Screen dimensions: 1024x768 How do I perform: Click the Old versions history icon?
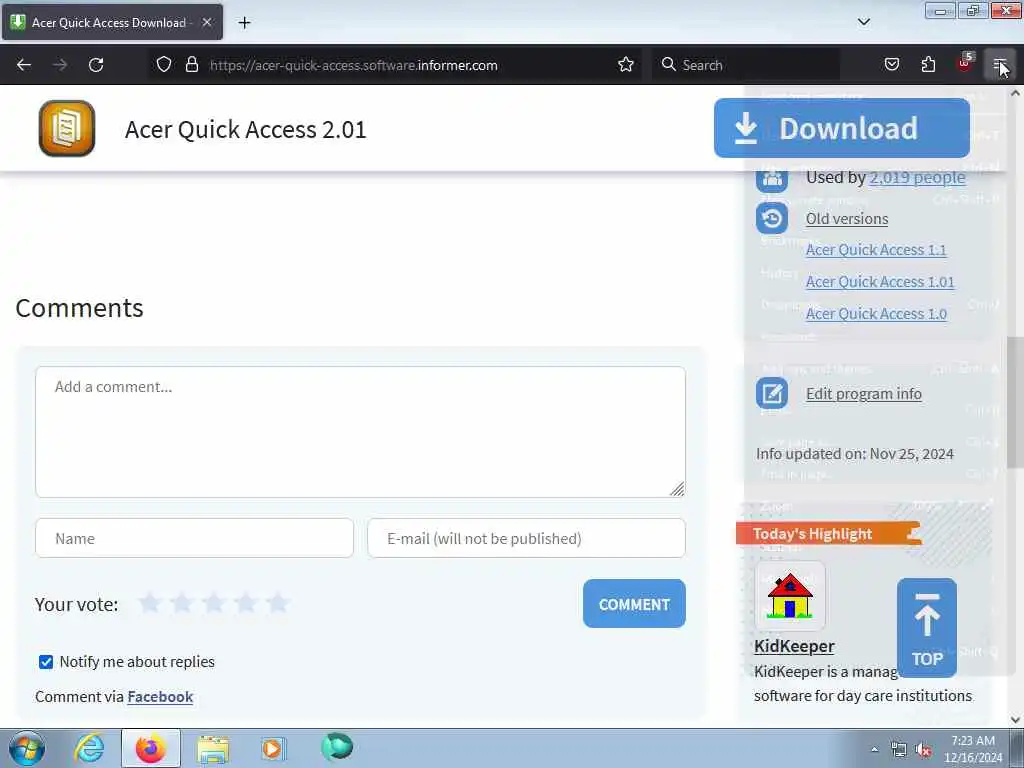point(772,218)
